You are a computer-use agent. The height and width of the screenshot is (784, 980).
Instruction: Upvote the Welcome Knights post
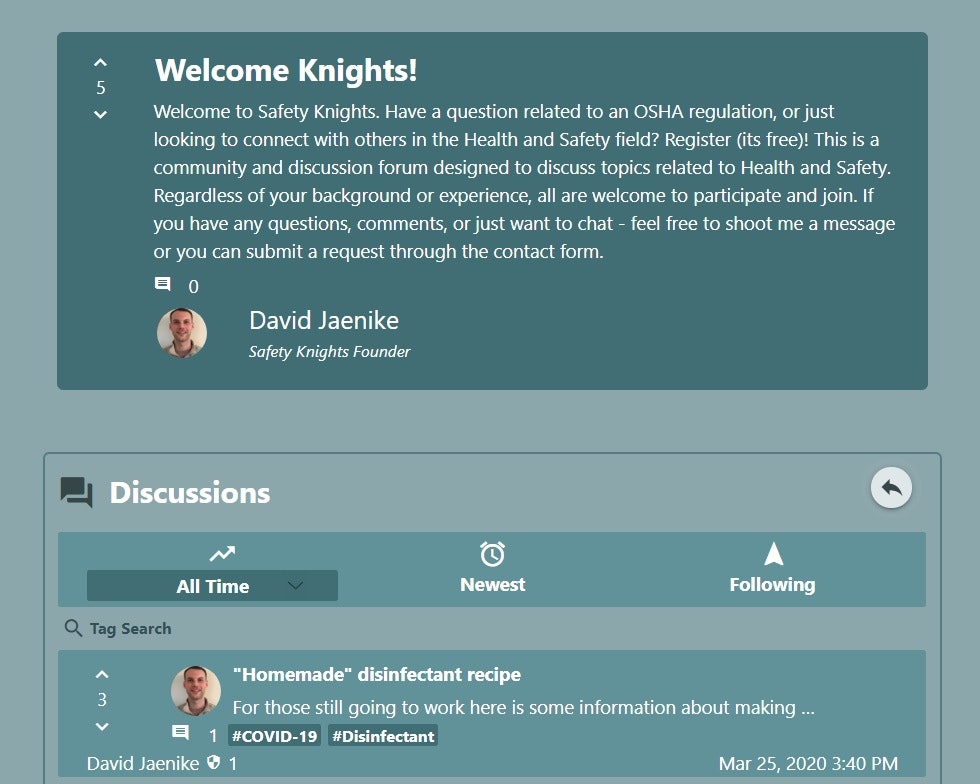click(x=100, y=62)
